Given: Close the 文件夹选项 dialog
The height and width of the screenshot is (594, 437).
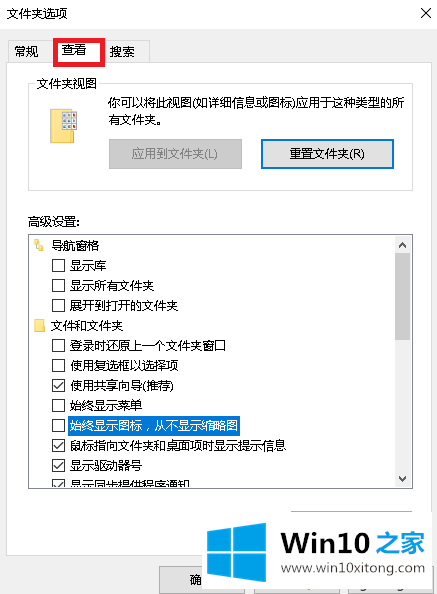Looking at the screenshot, I should click(426, 13).
